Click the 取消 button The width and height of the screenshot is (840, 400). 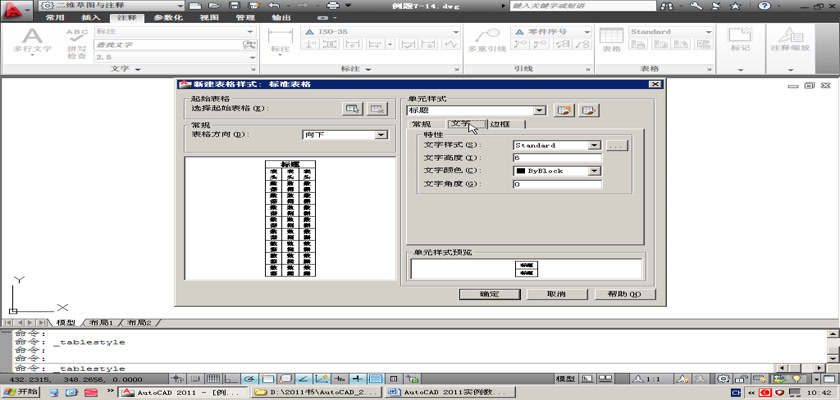point(557,295)
